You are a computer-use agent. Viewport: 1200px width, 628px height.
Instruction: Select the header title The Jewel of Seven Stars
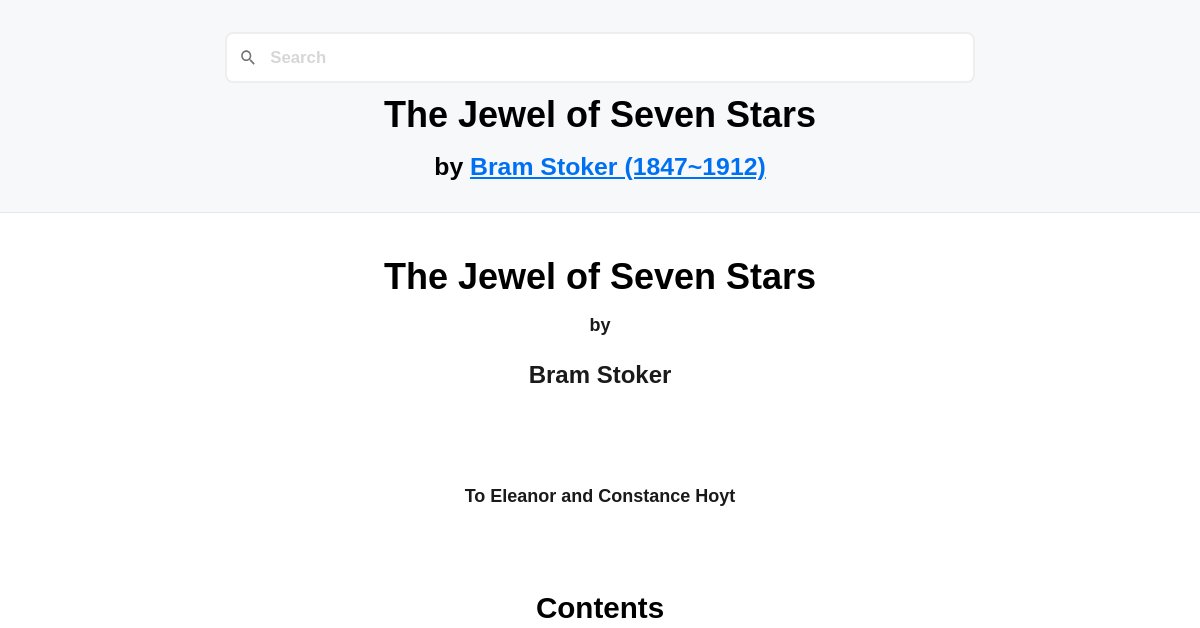[600, 114]
